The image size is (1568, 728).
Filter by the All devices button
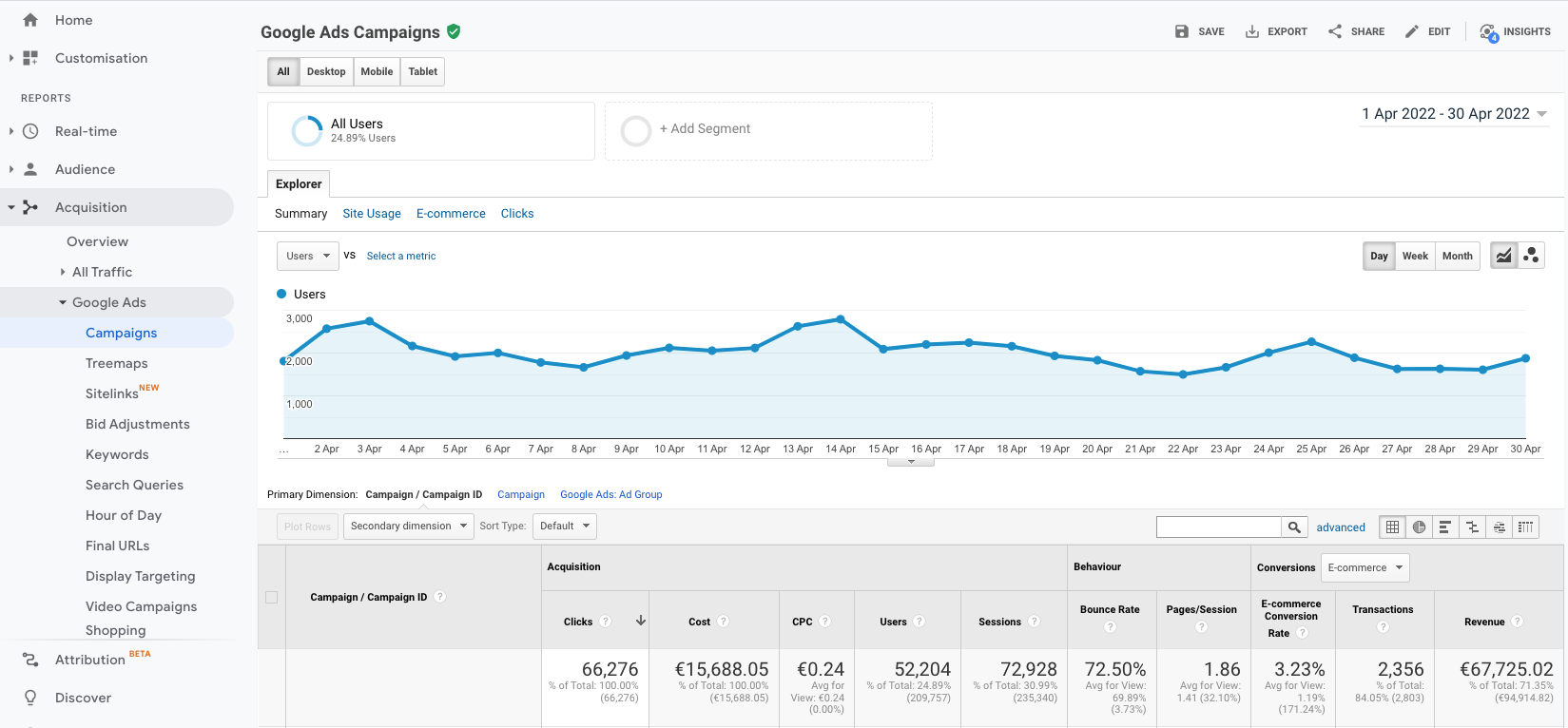[x=283, y=71]
